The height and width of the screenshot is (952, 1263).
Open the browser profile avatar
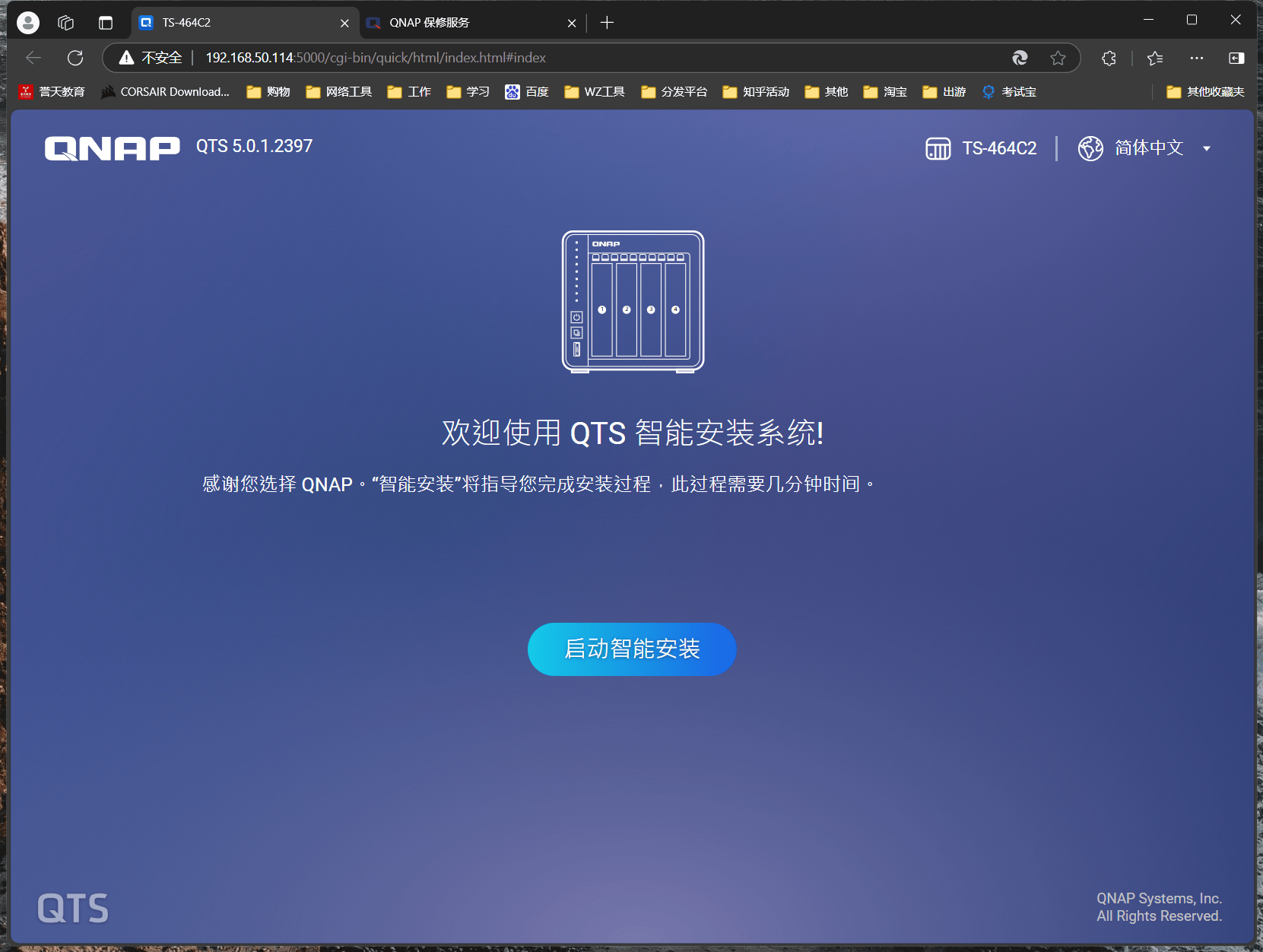tap(28, 23)
